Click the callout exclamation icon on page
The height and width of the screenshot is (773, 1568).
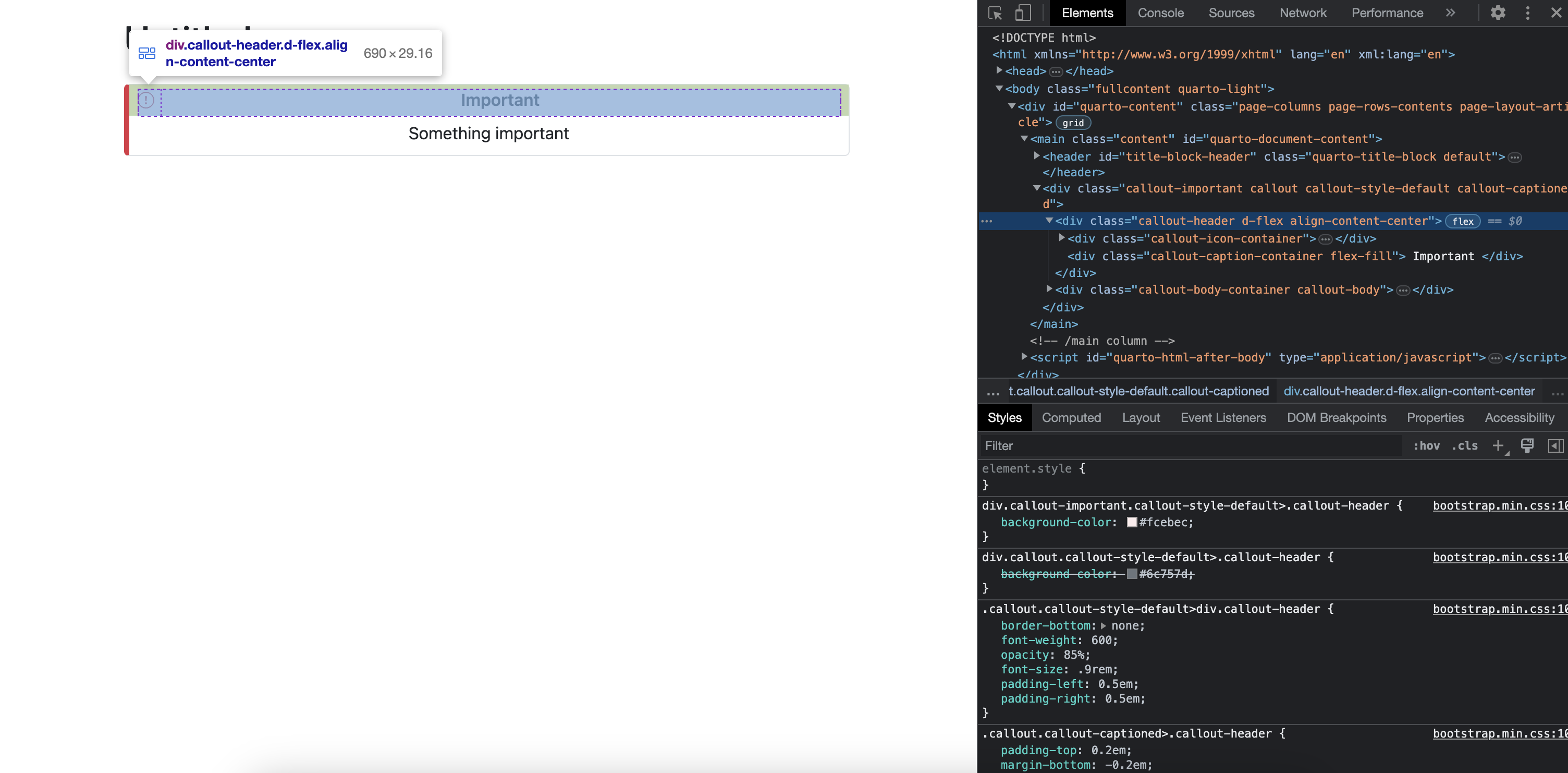point(146,100)
